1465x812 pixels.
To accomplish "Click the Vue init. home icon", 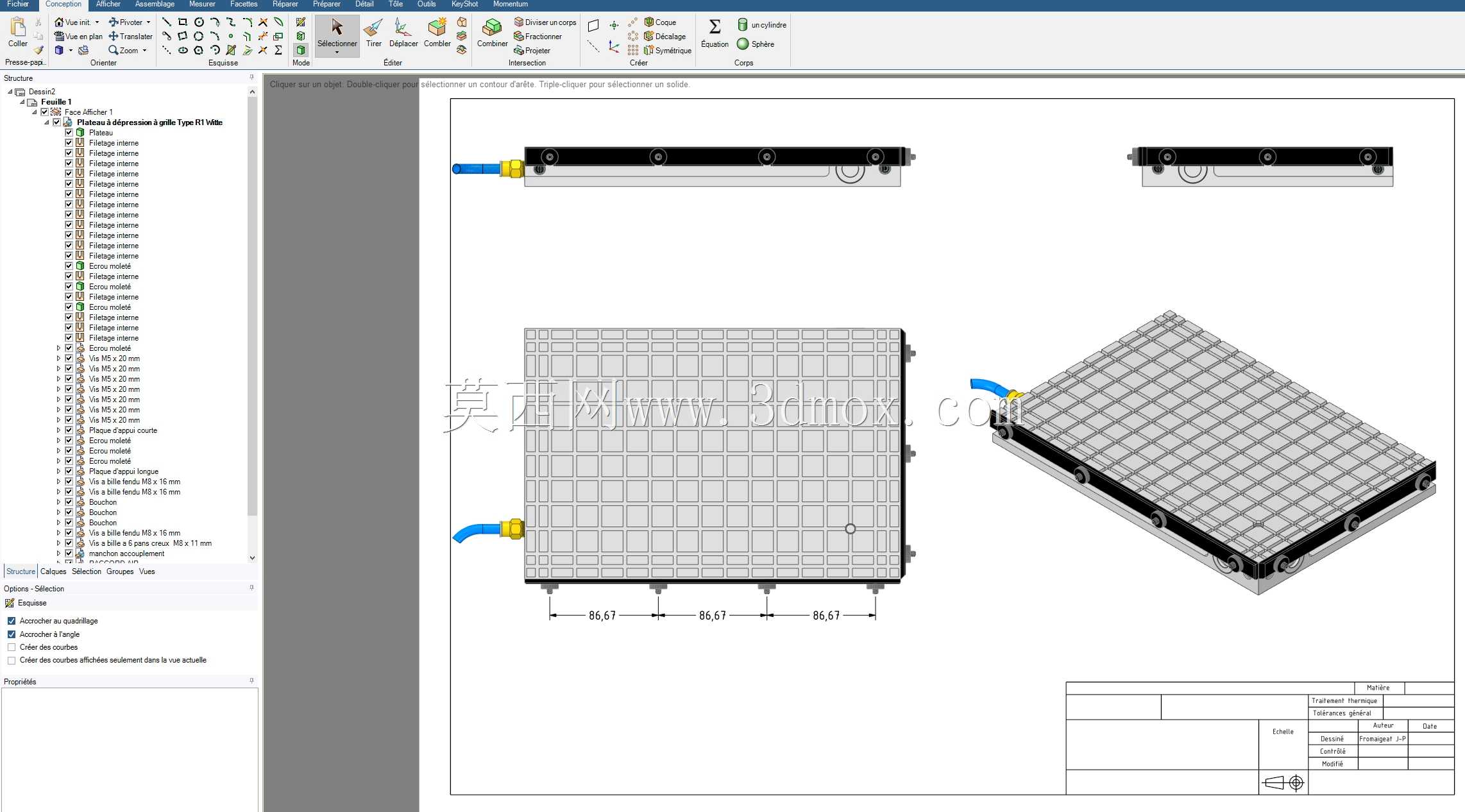I will click(x=59, y=22).
